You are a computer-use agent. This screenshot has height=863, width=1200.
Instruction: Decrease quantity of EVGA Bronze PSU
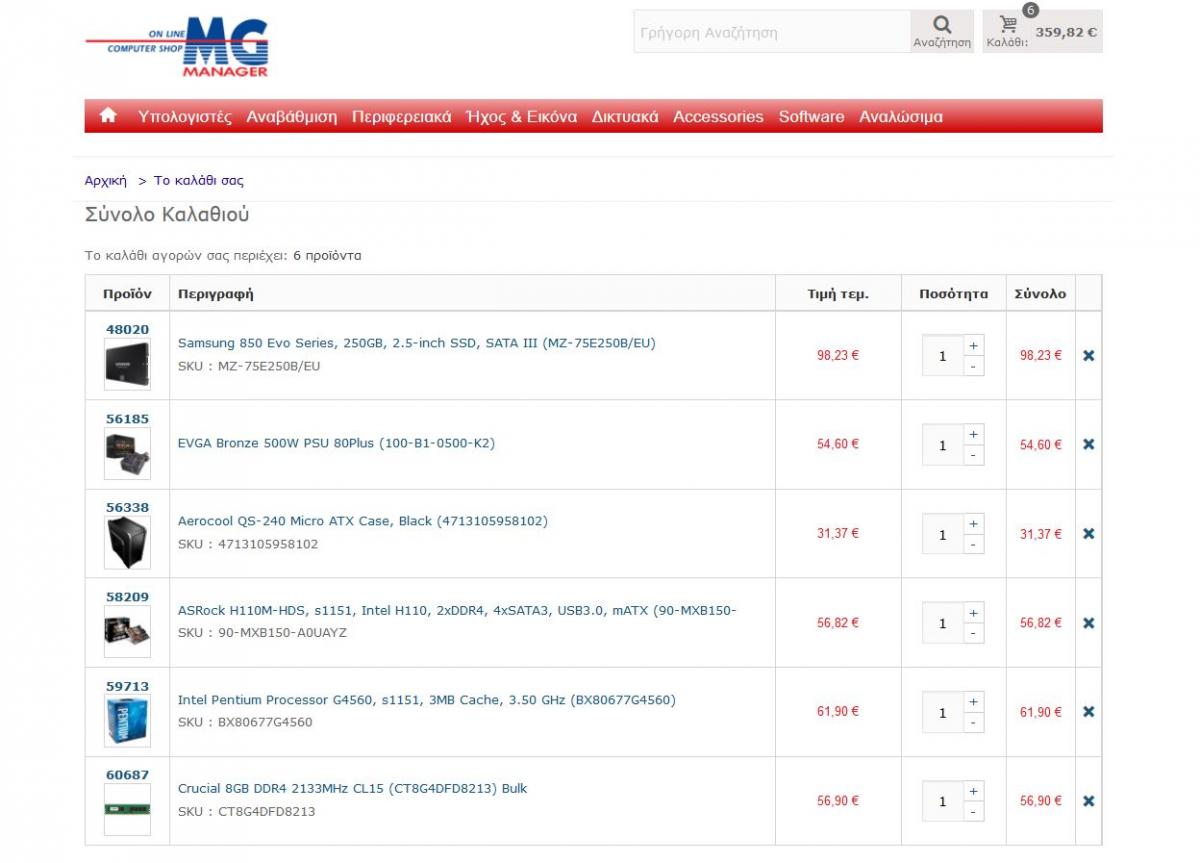point(973,455)
